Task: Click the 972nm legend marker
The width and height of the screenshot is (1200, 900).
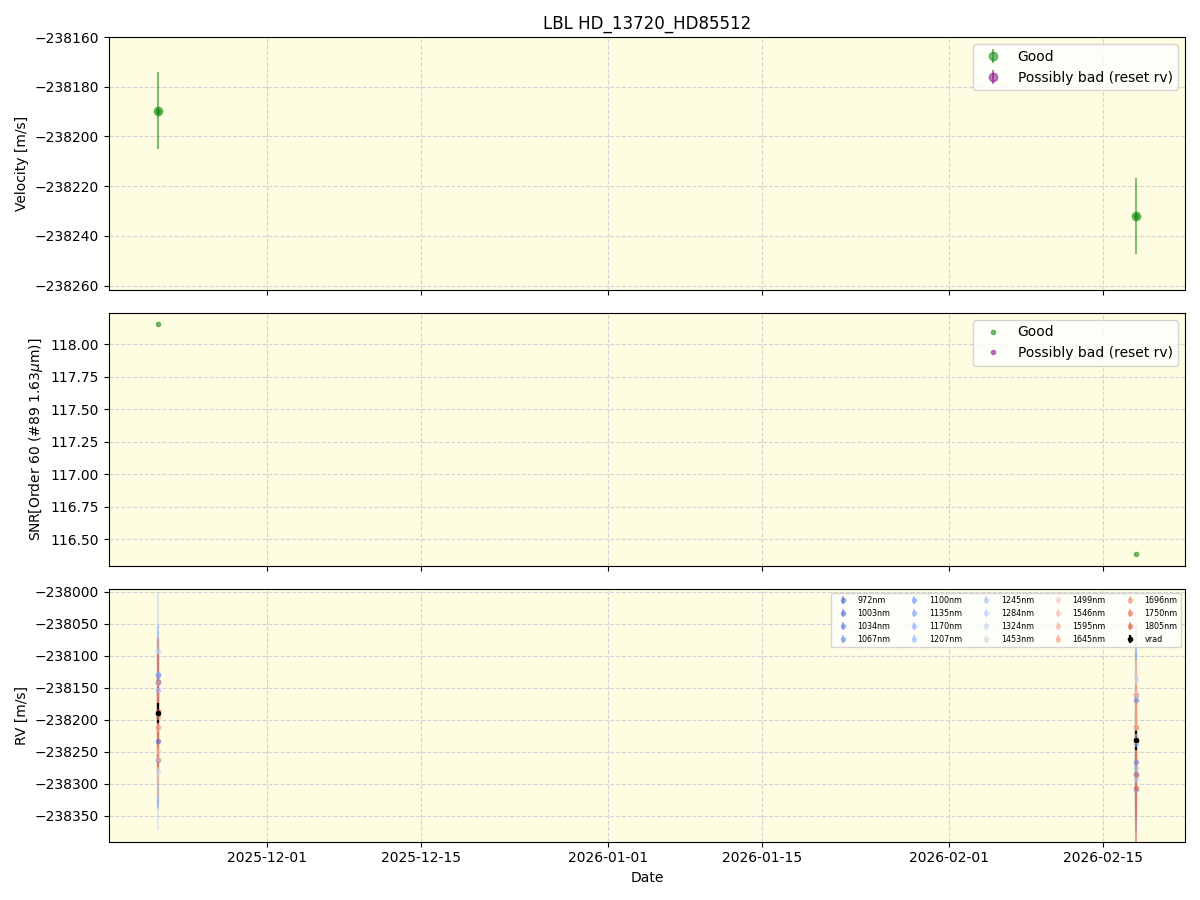Action: [x=843, y=600]
